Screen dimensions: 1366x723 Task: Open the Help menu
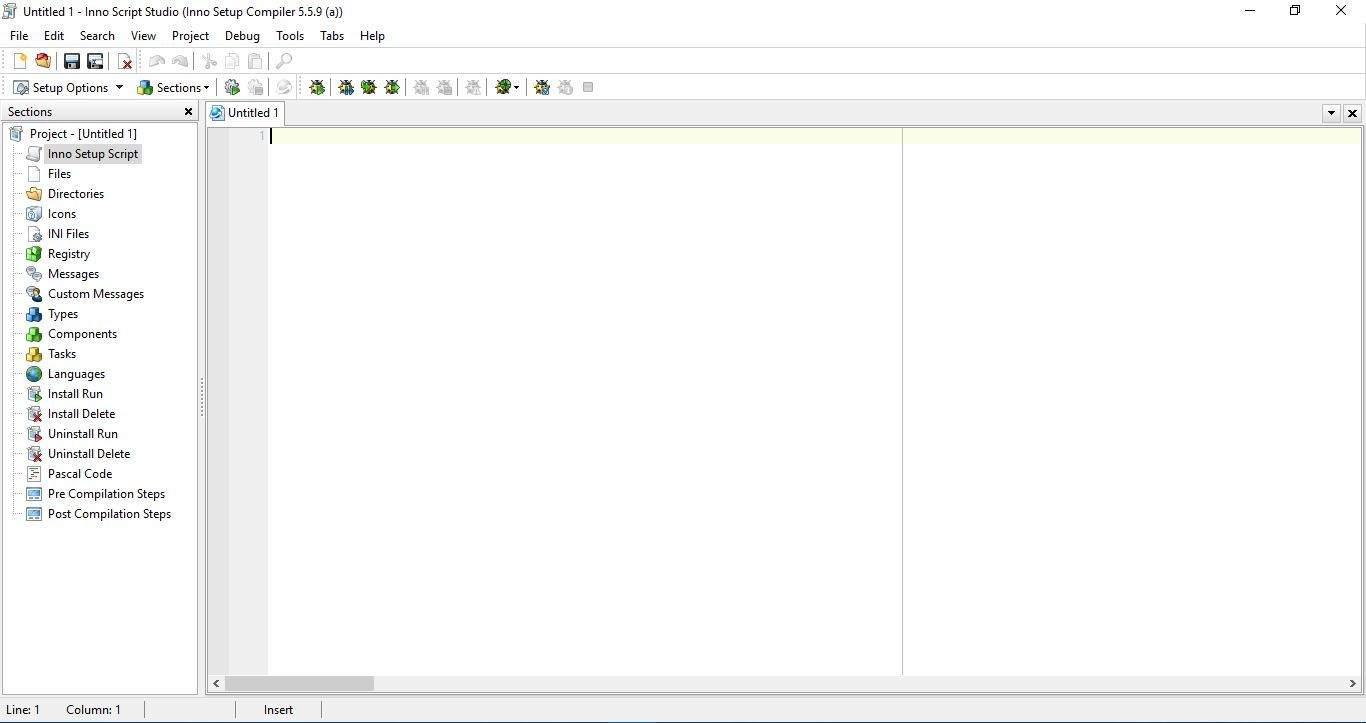pyautogui.click(x=372, y=35)
